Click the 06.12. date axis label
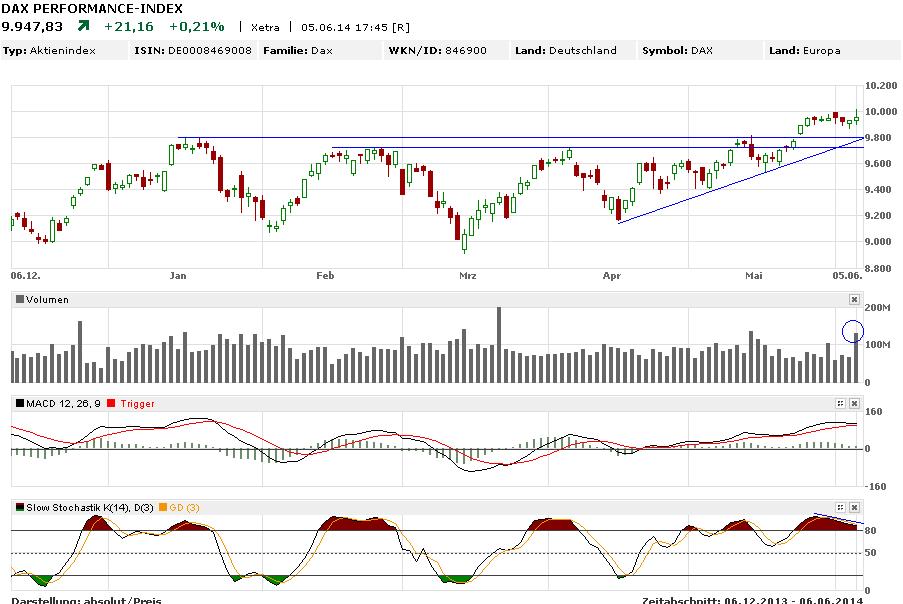This screenshot has width=903, height=604. [25, 276]
